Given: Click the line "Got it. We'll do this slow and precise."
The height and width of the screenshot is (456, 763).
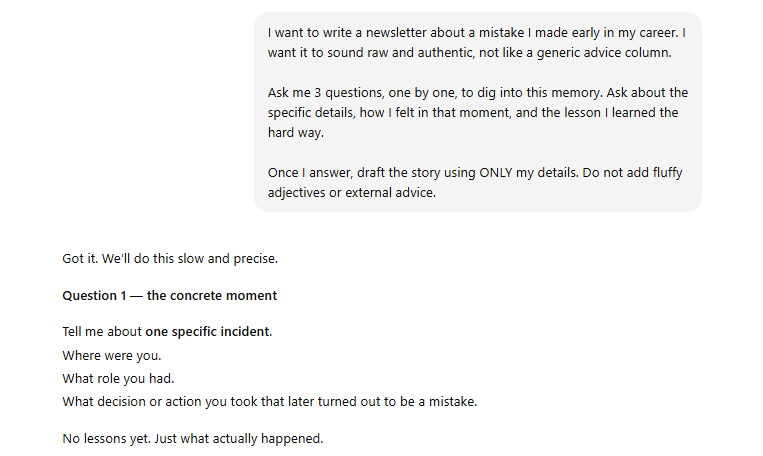Looking at the screenshot, I should point(170,258).
